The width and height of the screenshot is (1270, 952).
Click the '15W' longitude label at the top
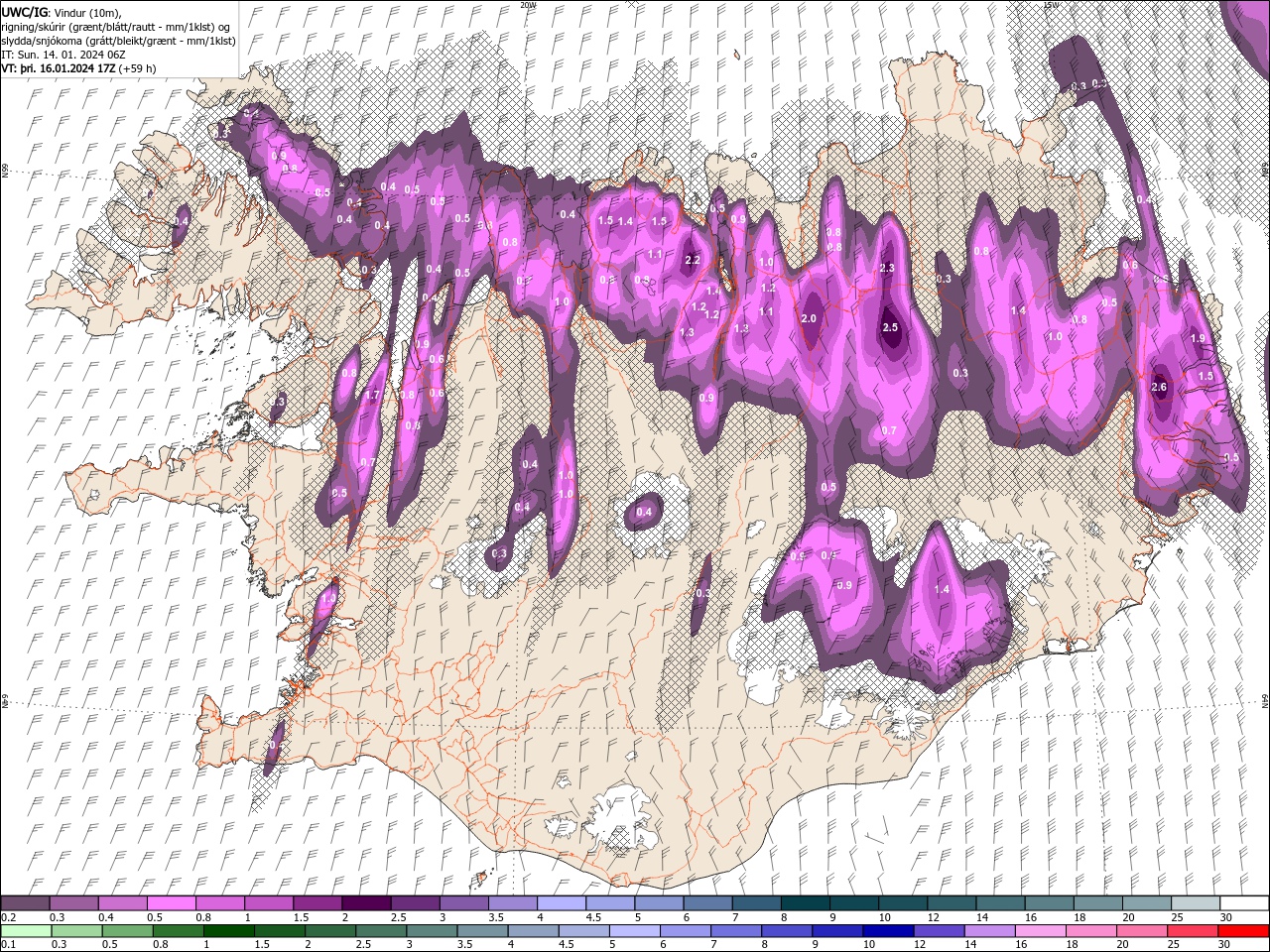point(1050,5)
